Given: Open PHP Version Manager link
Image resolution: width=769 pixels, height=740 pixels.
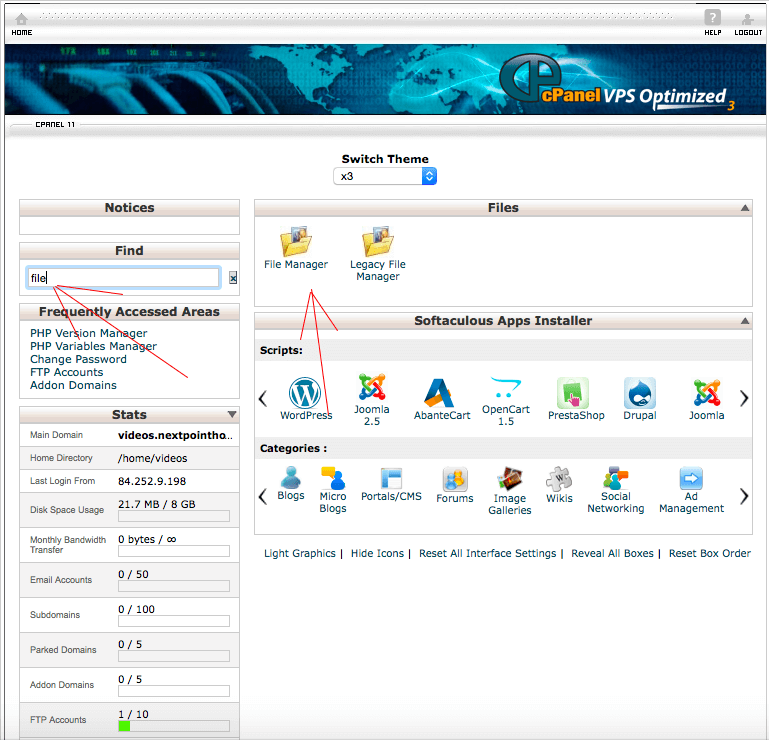Looking at the screenshot, I should click(88, 333).
